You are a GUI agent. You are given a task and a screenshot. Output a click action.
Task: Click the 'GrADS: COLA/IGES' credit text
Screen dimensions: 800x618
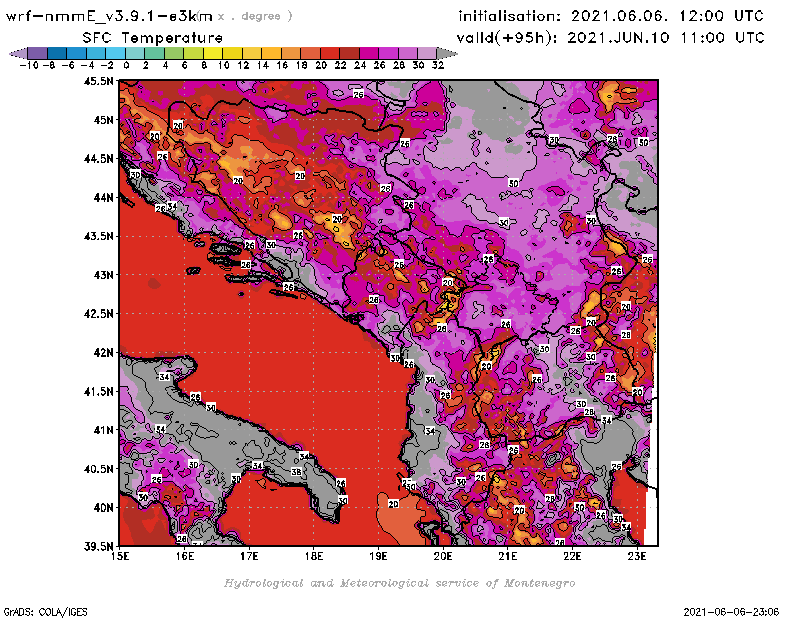click(45, 611)
